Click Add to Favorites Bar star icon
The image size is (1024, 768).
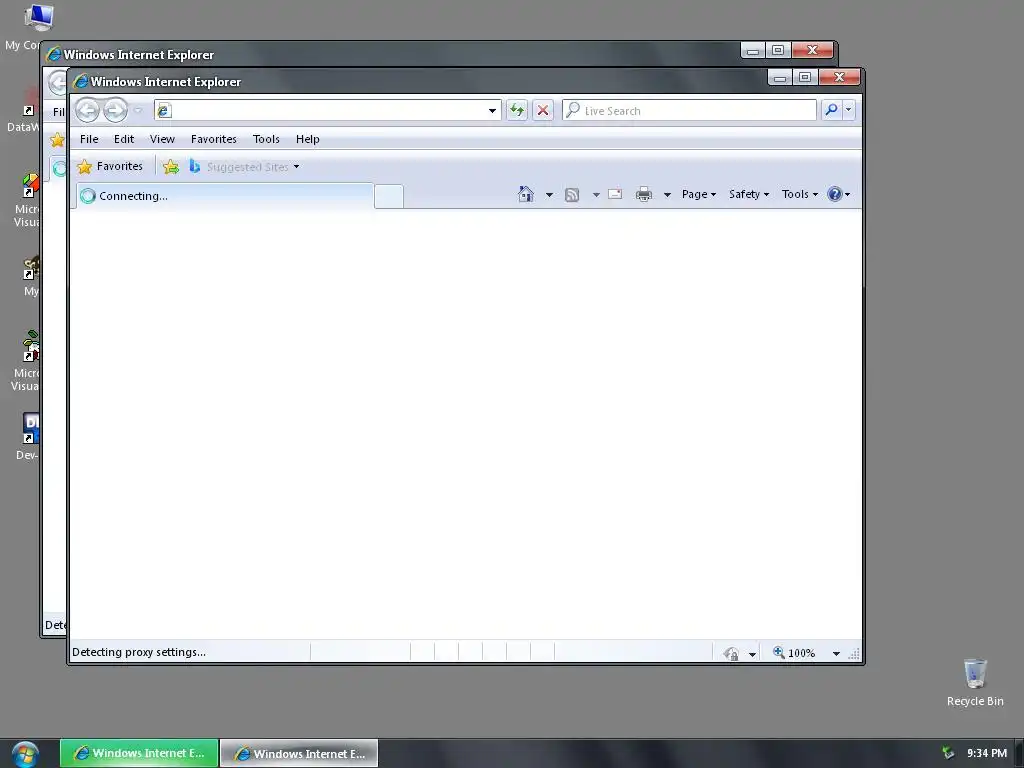pyautogui.click(x=170, y=167)
